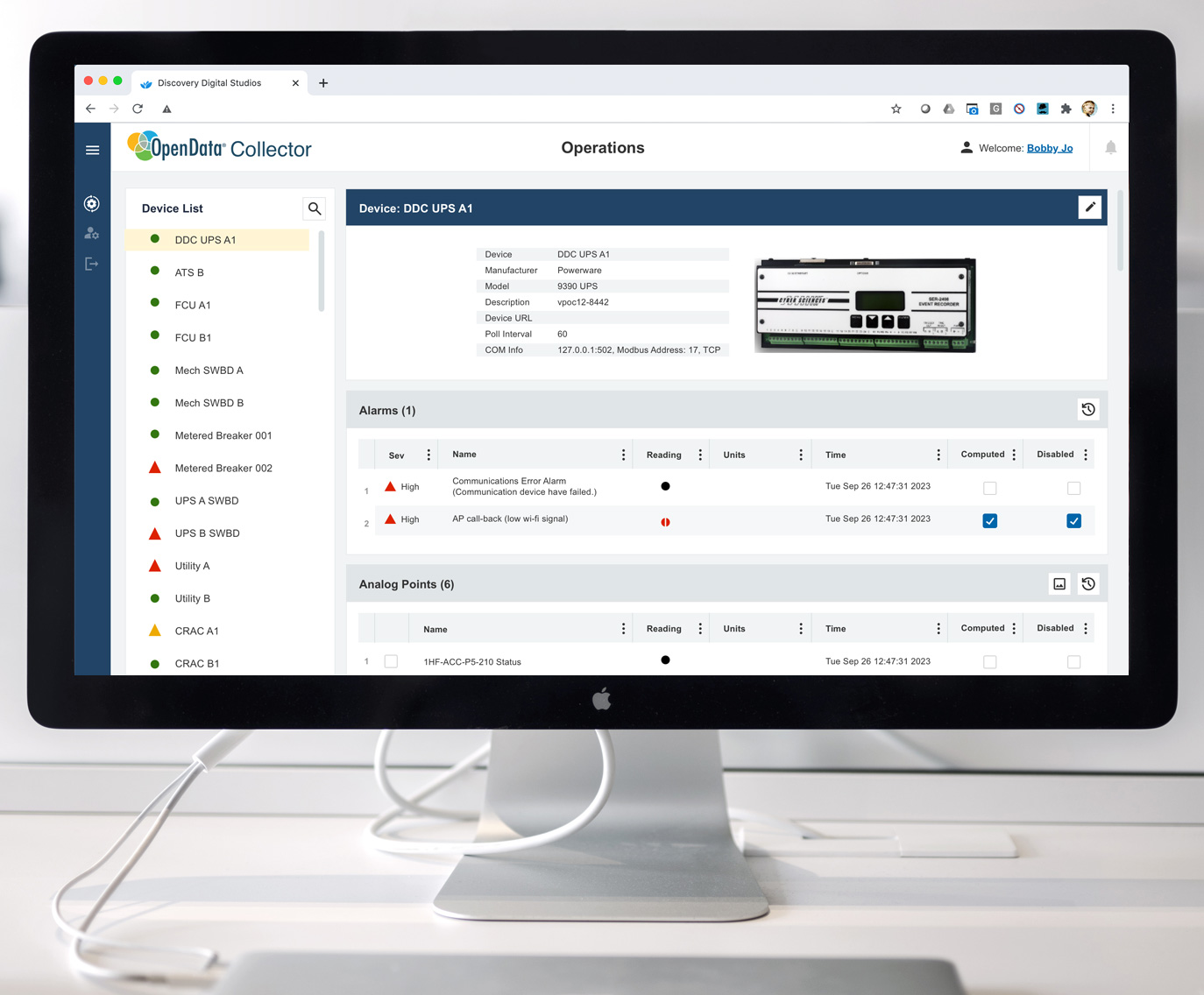Screen dimensions: 1204x995
Task: Check Computed for Communications Error Alarm
Action: click(x=989, y=488)
